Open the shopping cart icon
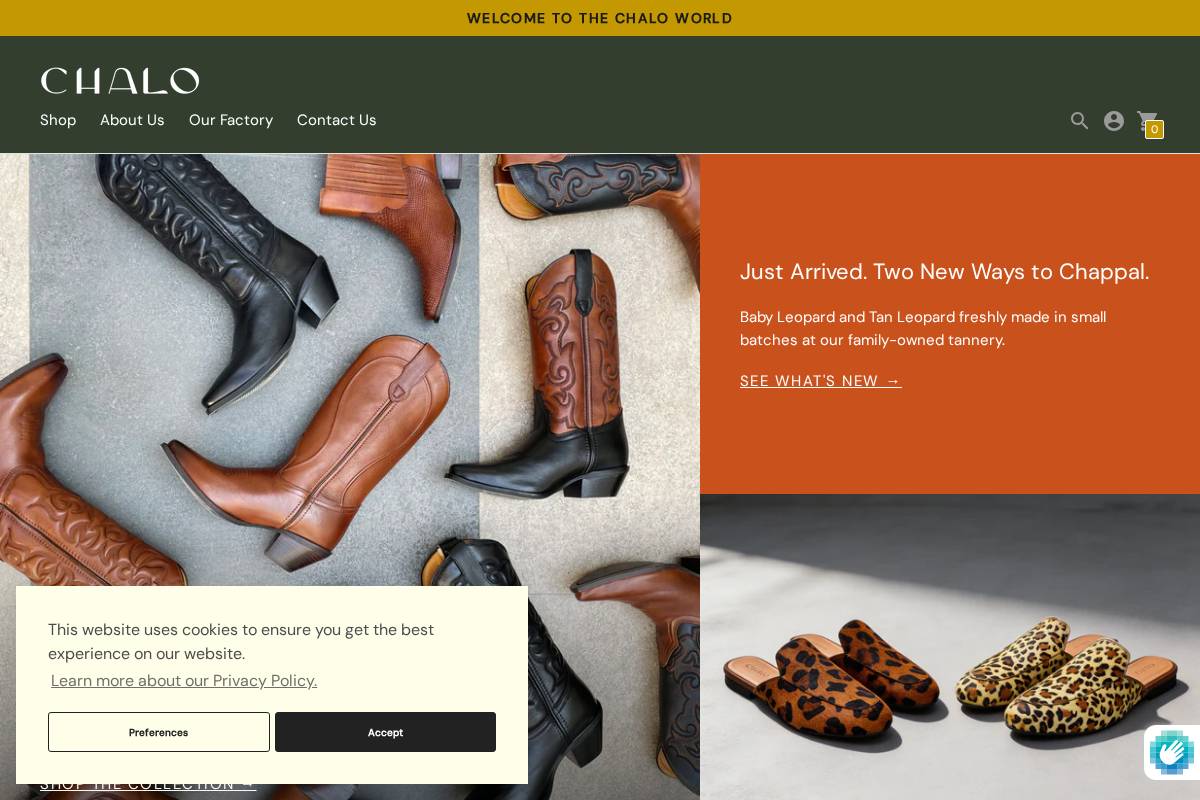1200x800 pixels. [1146, 121]
